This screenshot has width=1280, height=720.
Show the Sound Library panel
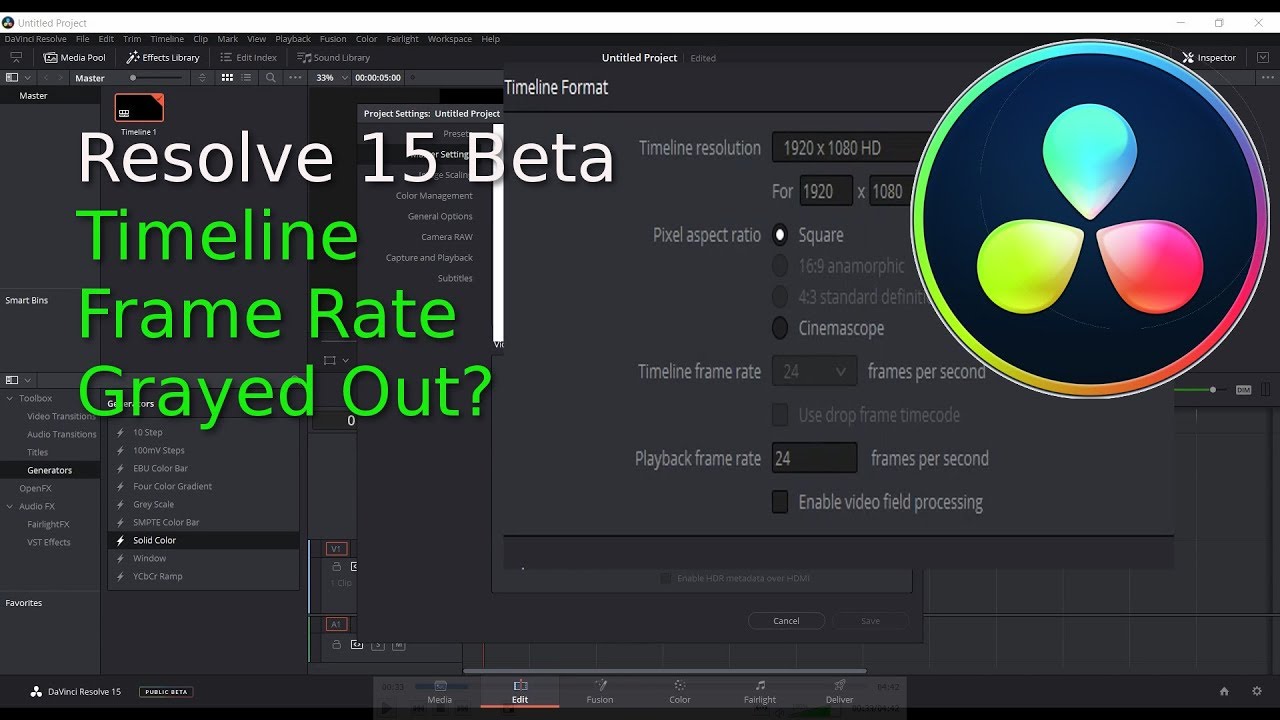tap(334, 58)
